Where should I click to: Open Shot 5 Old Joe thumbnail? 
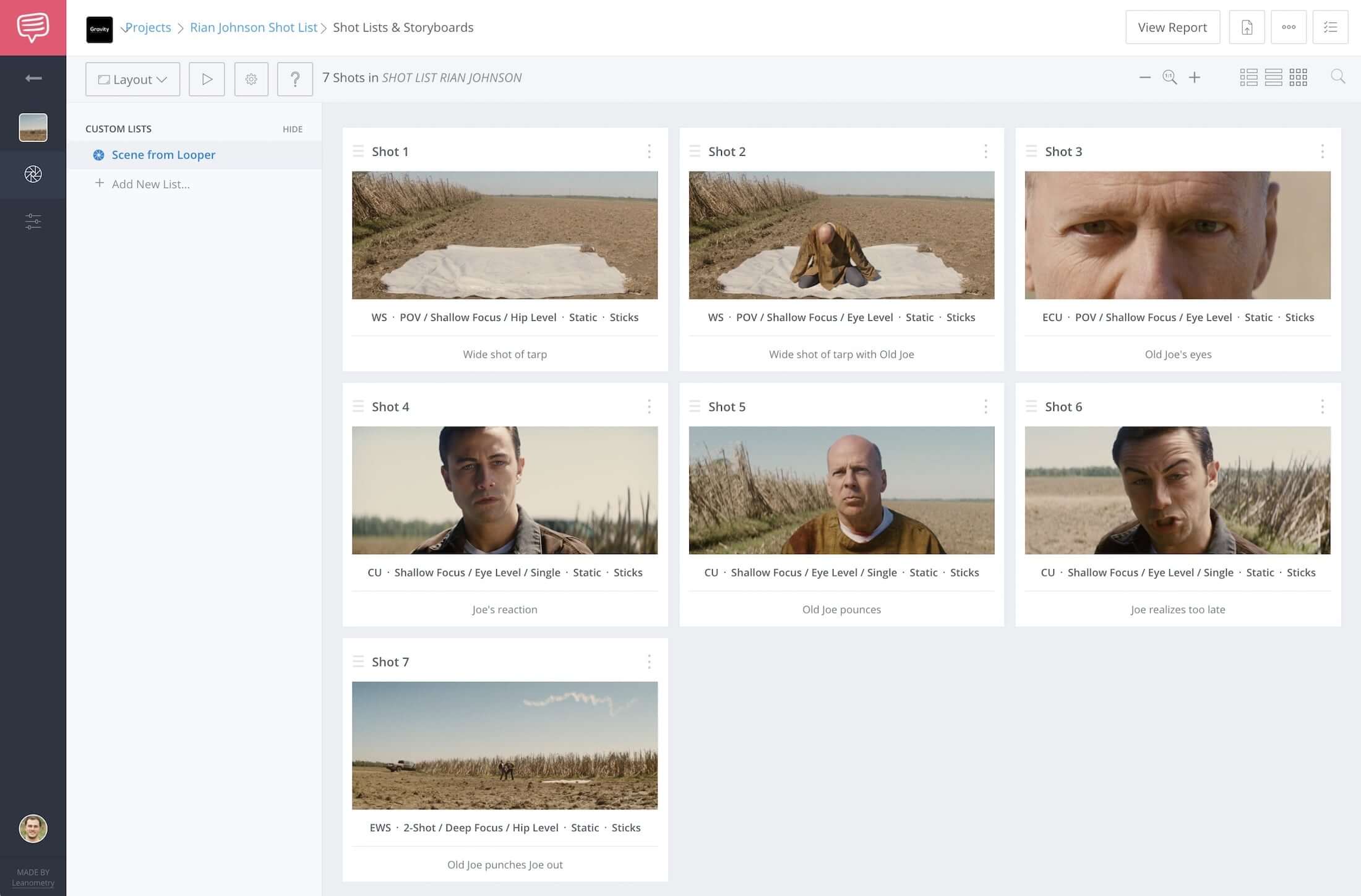click(841, 490)
